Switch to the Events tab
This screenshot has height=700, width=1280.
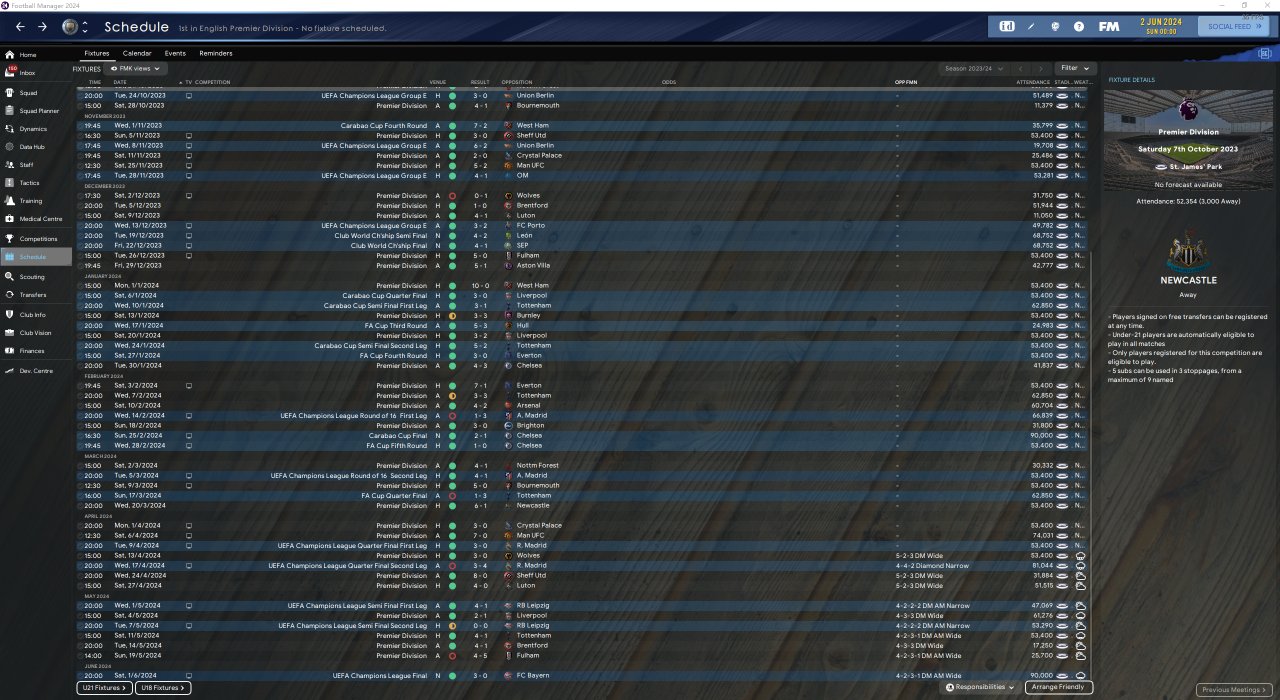tap(175, 53)
